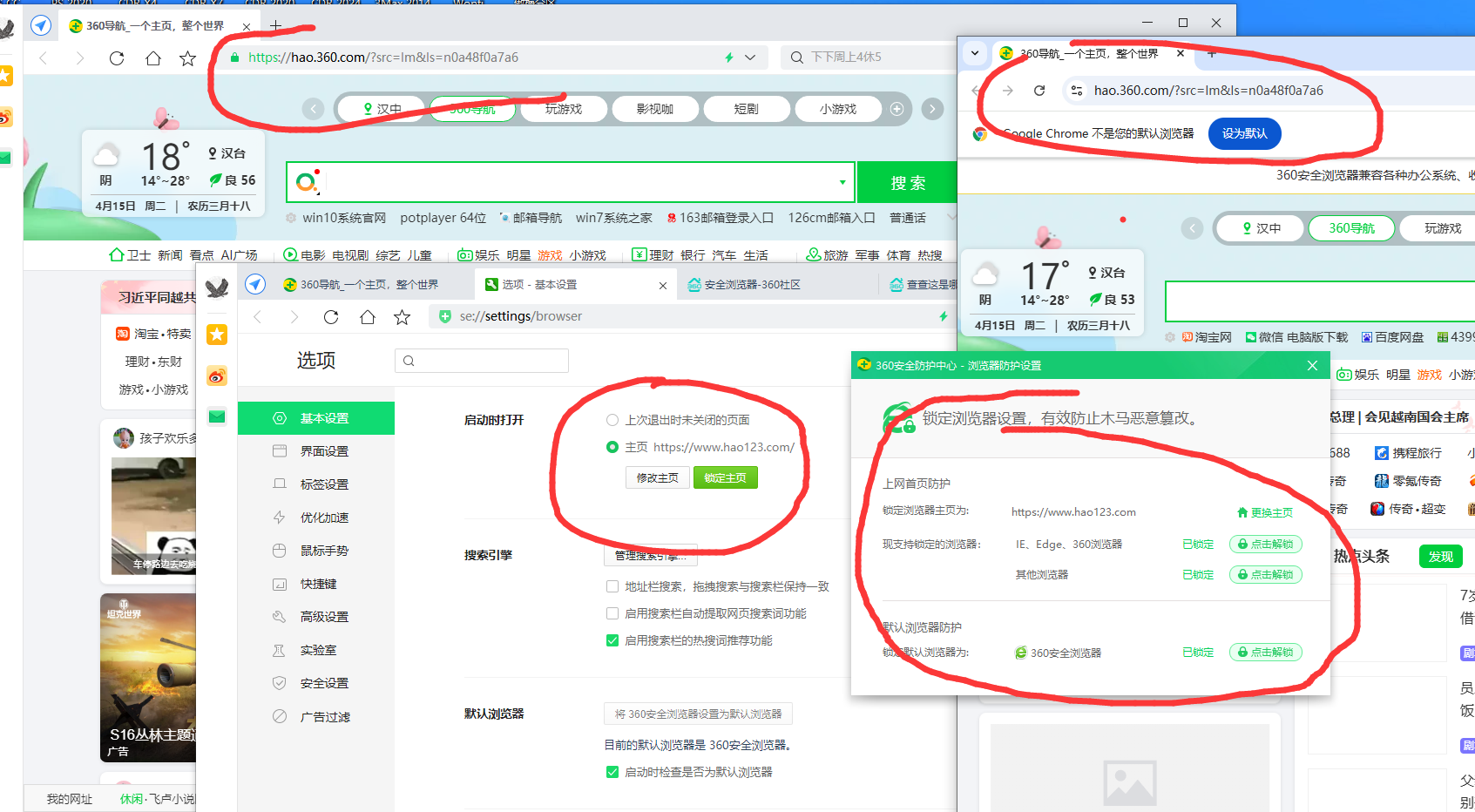Click green 搜索 button in back window
This screenshot has width=1475, height=812.
click(x=908, y=183)
